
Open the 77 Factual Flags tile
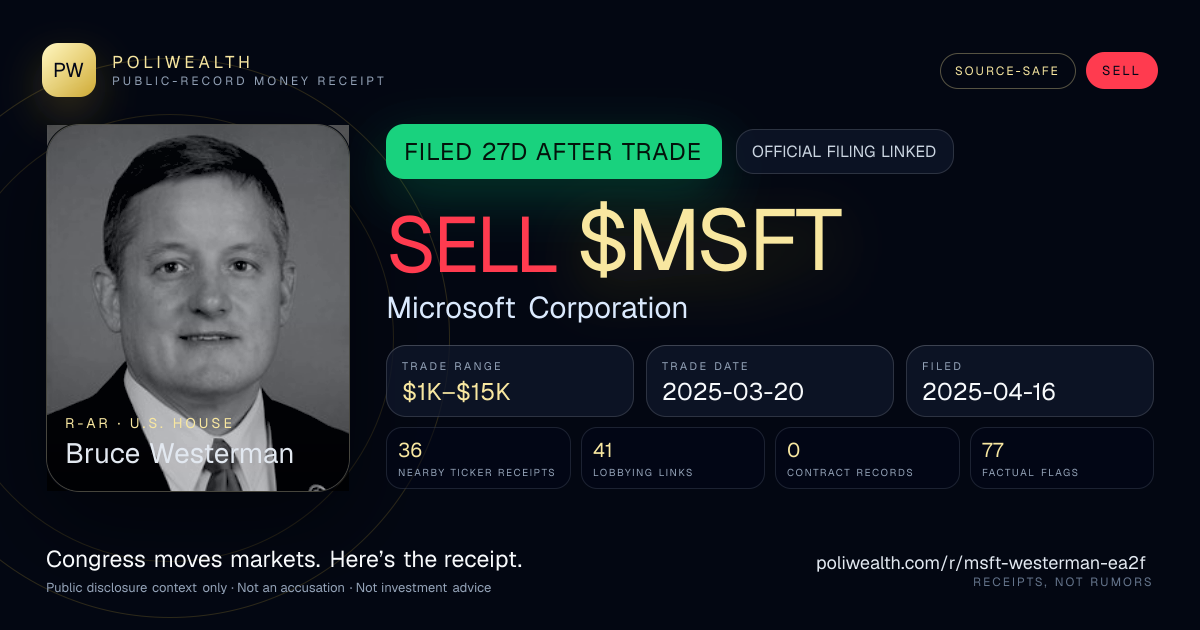1062,458
